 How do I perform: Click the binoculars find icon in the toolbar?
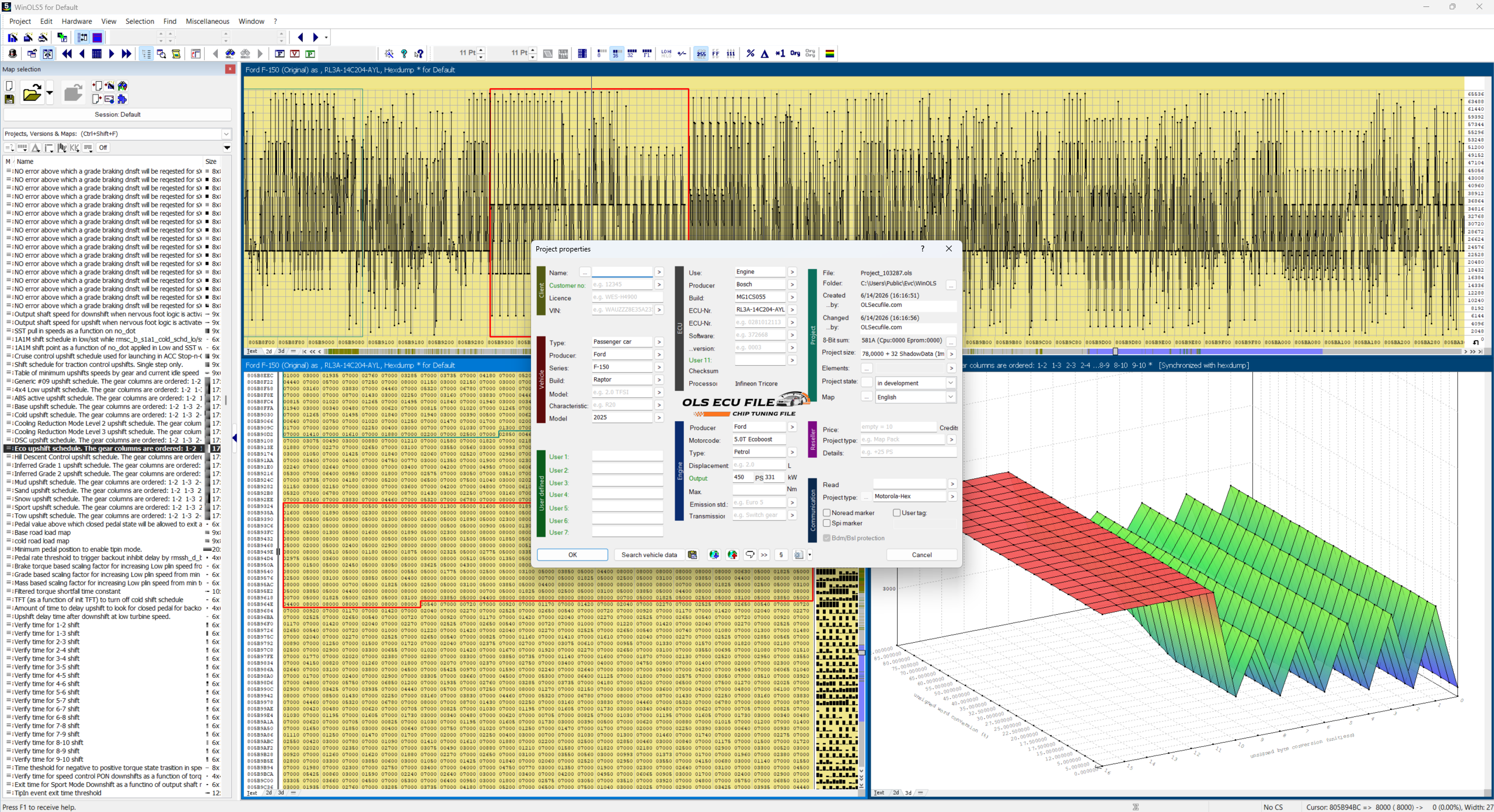[230, 54]
